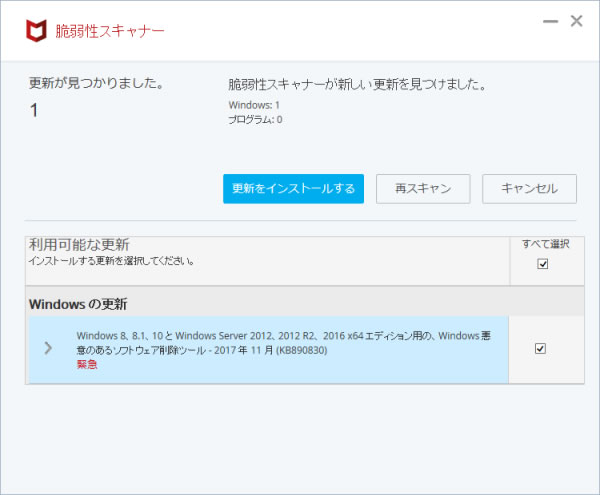
Task: Uncheck the KB890830 update checkbox
Action: [x=540, y=348]
